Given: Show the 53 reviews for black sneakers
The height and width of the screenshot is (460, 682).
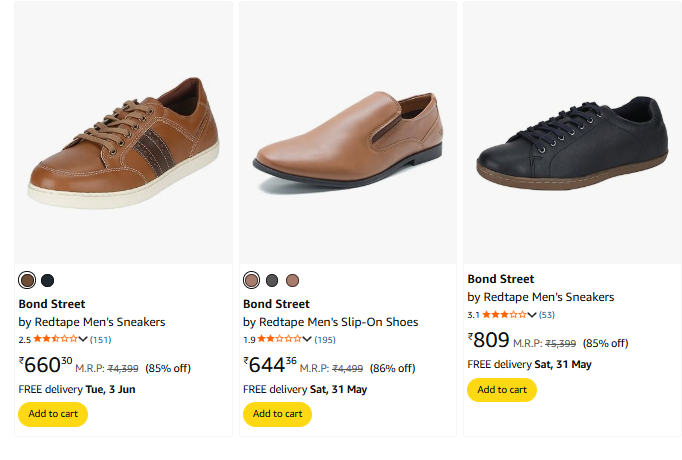Looking at the screenshot, I should click(x=547, y=315).
